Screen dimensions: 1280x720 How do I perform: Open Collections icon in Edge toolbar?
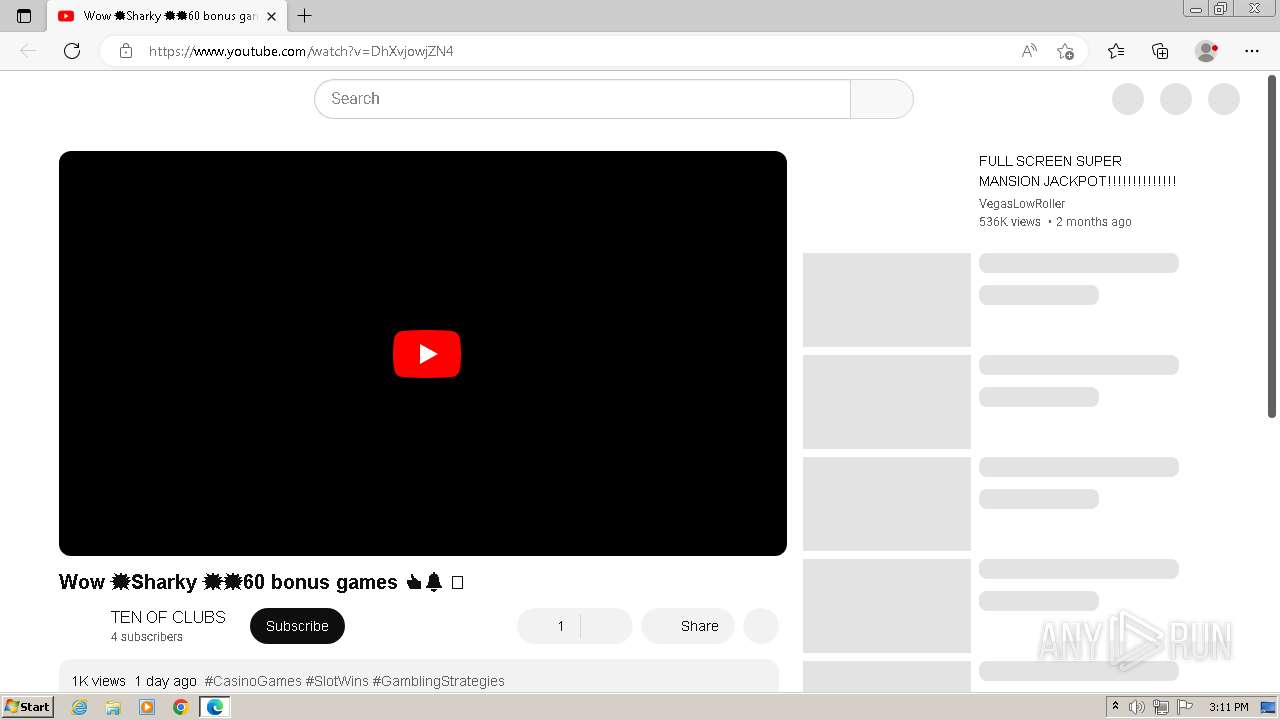tap(1160, 51)
